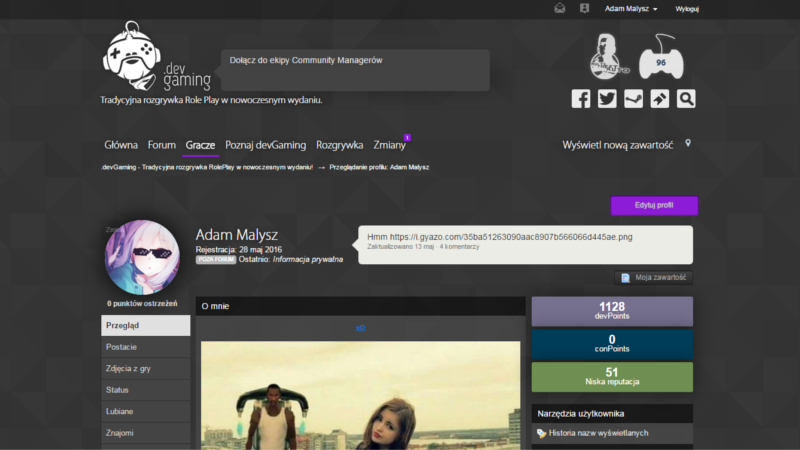Click the tag icon beside Historia nazw
Screen dimensions: 800x450
[541, 434]
